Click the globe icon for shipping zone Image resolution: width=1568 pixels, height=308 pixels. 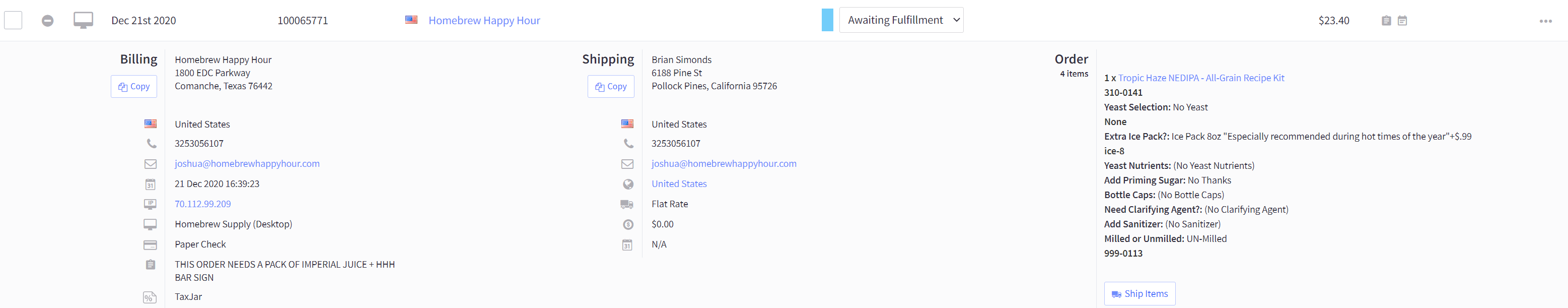coord(627,184)
